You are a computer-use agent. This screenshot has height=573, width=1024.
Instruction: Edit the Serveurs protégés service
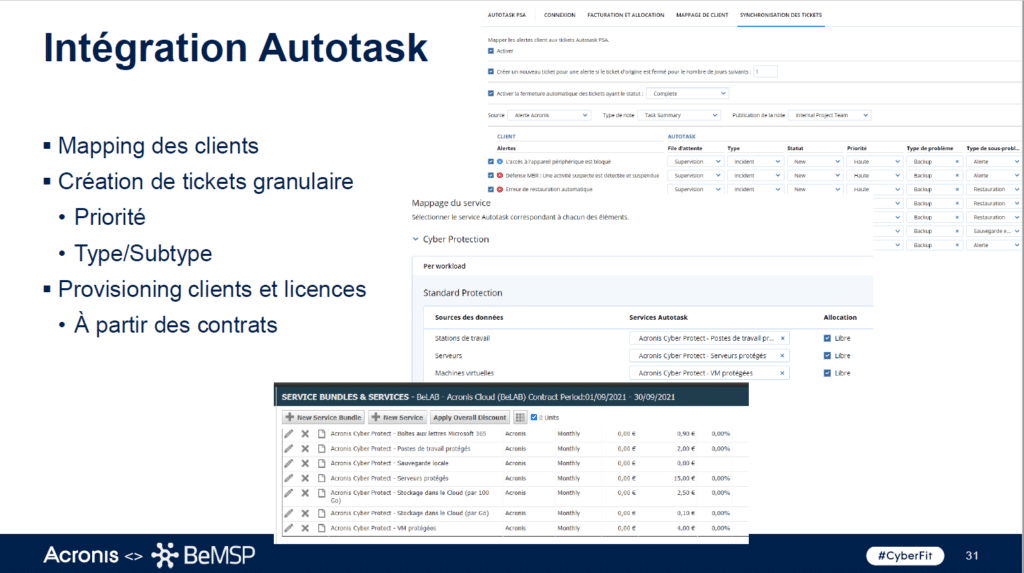(x=289, y=478)
